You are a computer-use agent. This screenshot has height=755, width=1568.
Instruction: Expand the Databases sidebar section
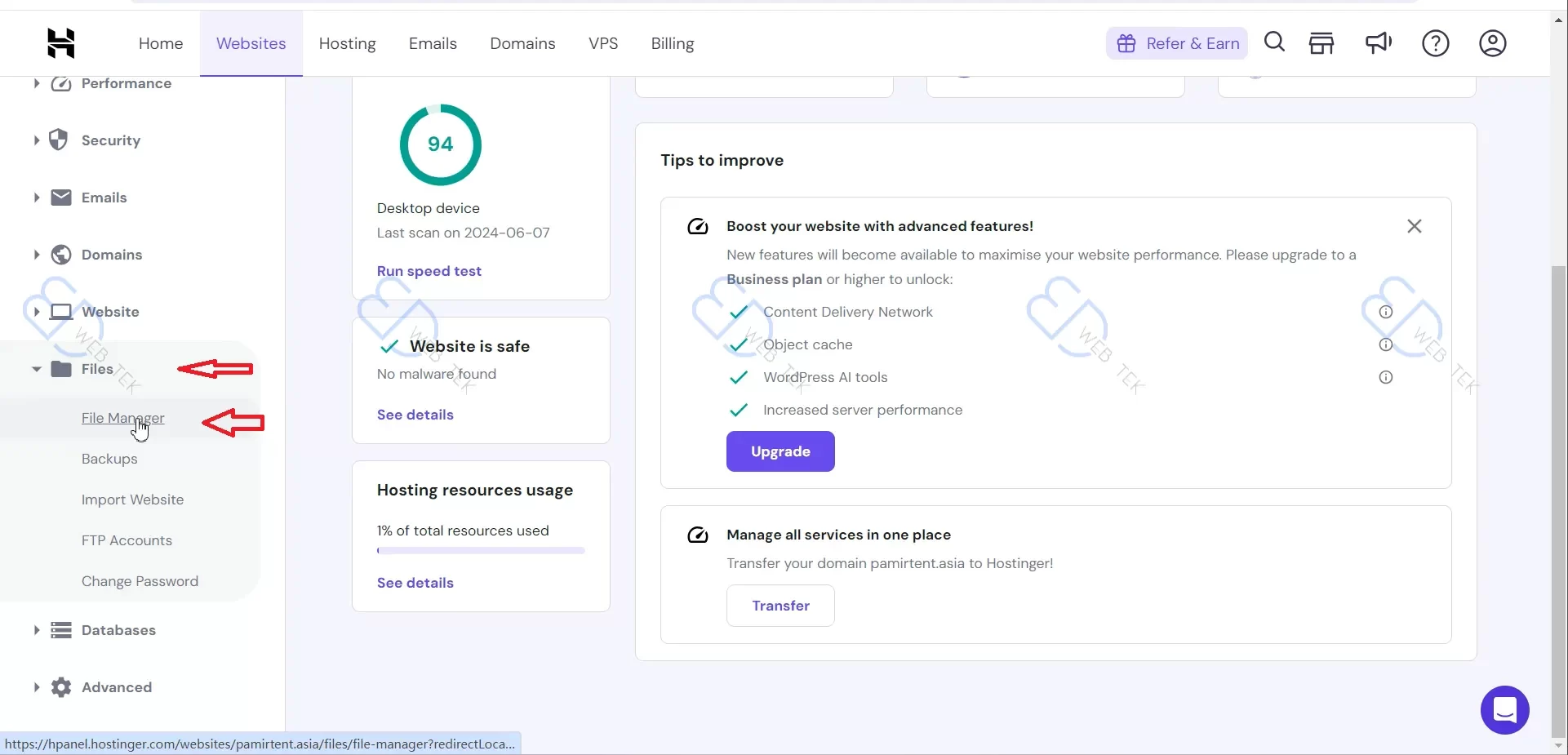[36, 630]
